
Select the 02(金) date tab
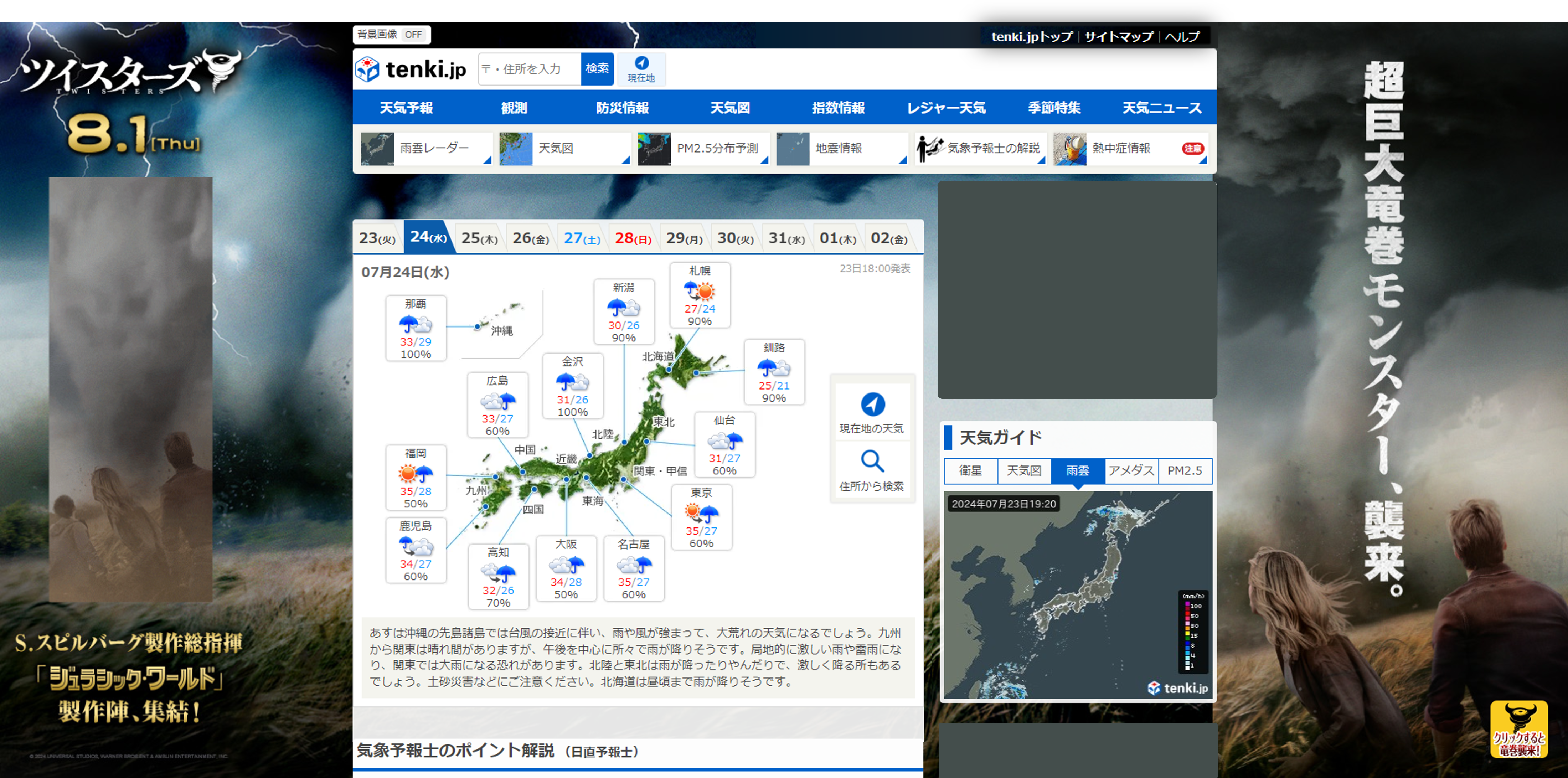click(x=889, y=238)
